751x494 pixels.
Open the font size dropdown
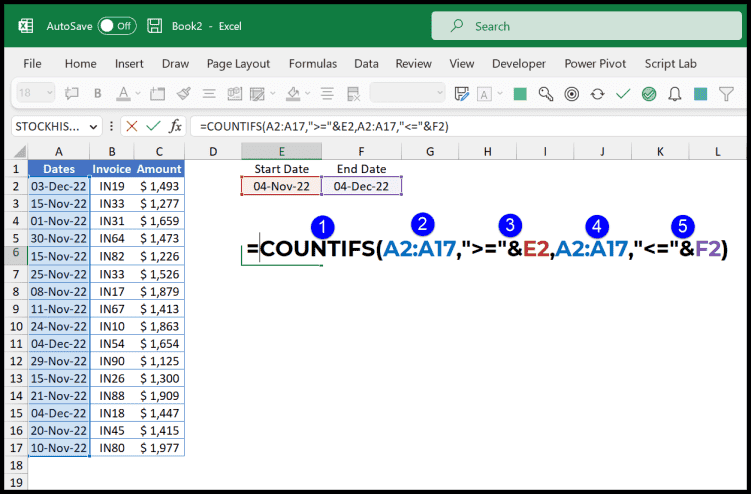(x=48, y=94)
